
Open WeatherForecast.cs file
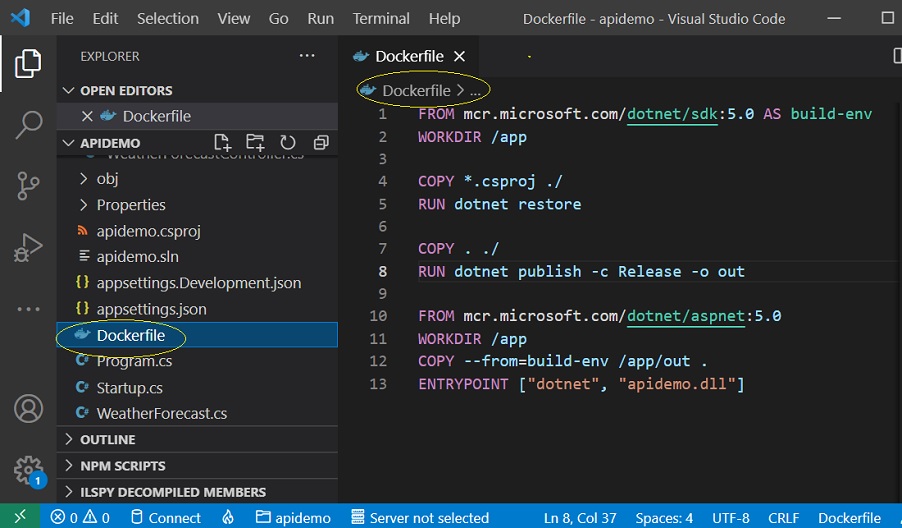[x=162, y=414]
